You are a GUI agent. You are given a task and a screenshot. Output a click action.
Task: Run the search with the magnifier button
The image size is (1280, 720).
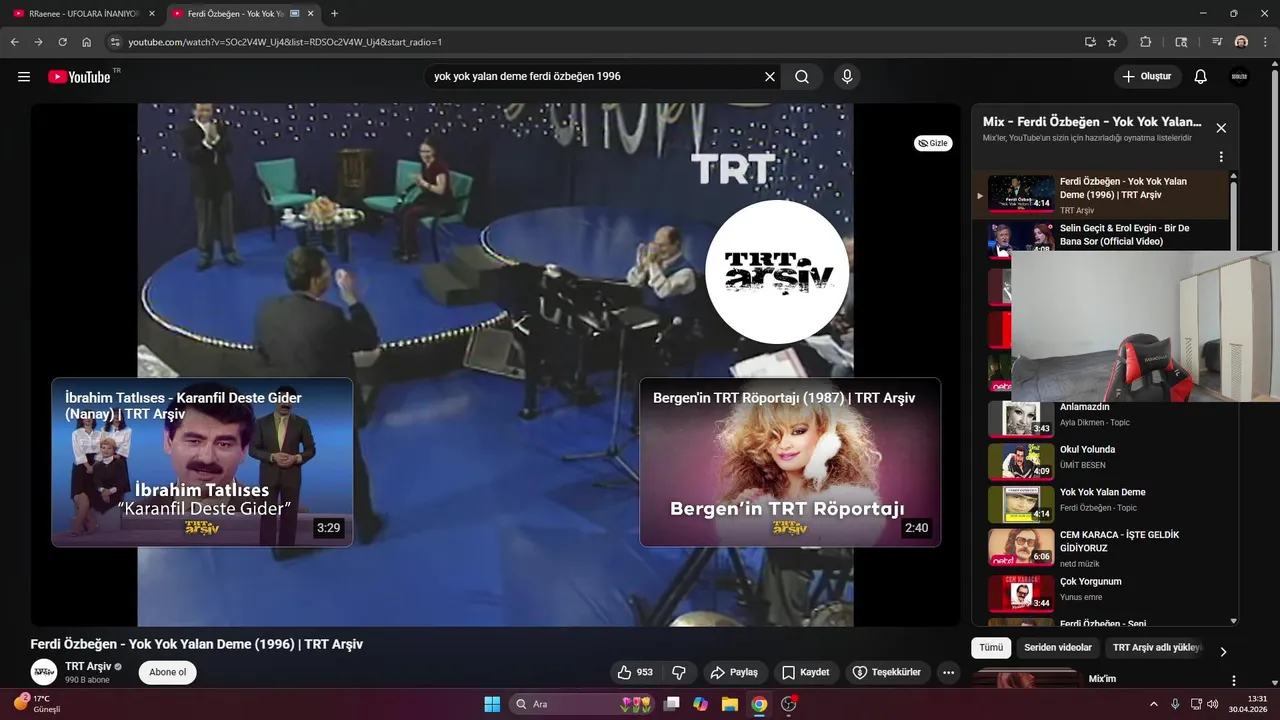802,77
